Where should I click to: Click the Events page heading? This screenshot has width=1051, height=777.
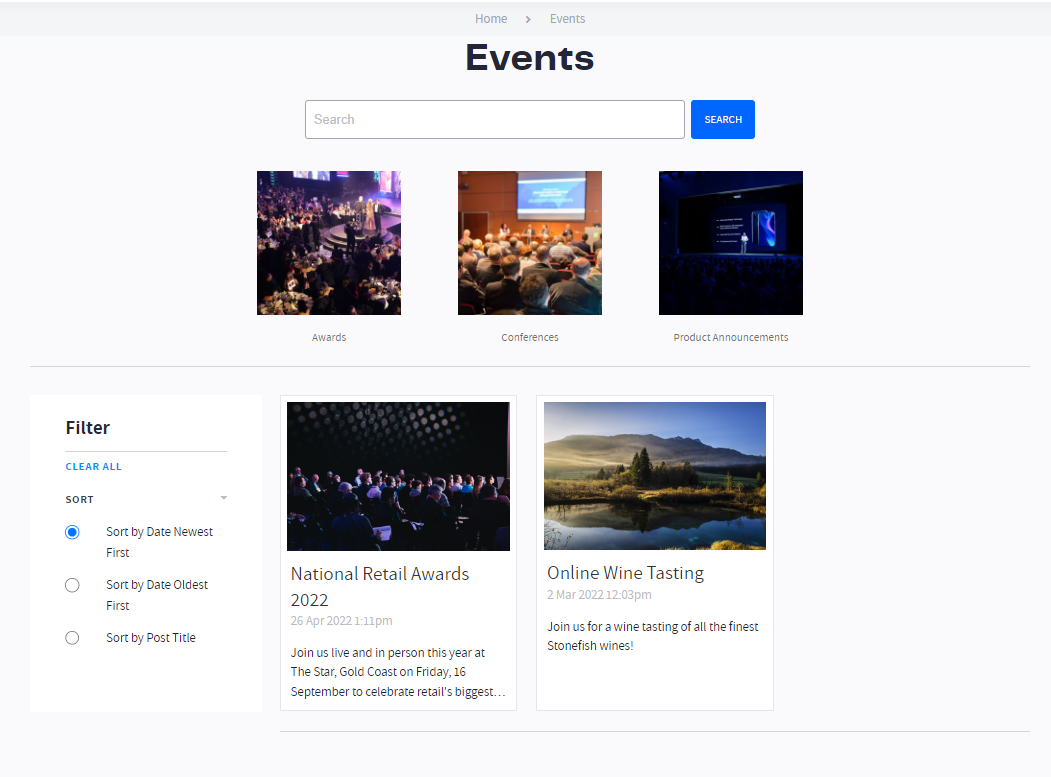coord(530,58)
